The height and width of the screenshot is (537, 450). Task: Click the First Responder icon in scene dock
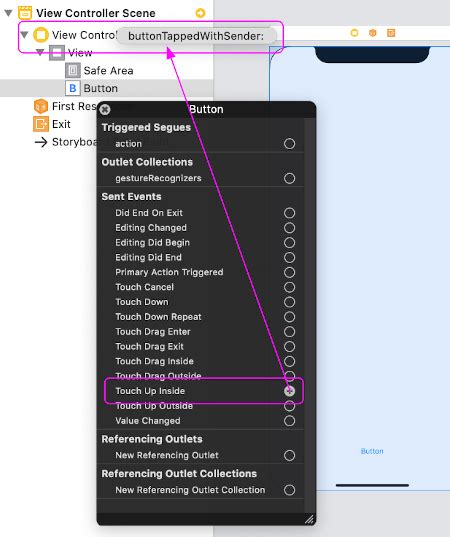pos(373,33)
